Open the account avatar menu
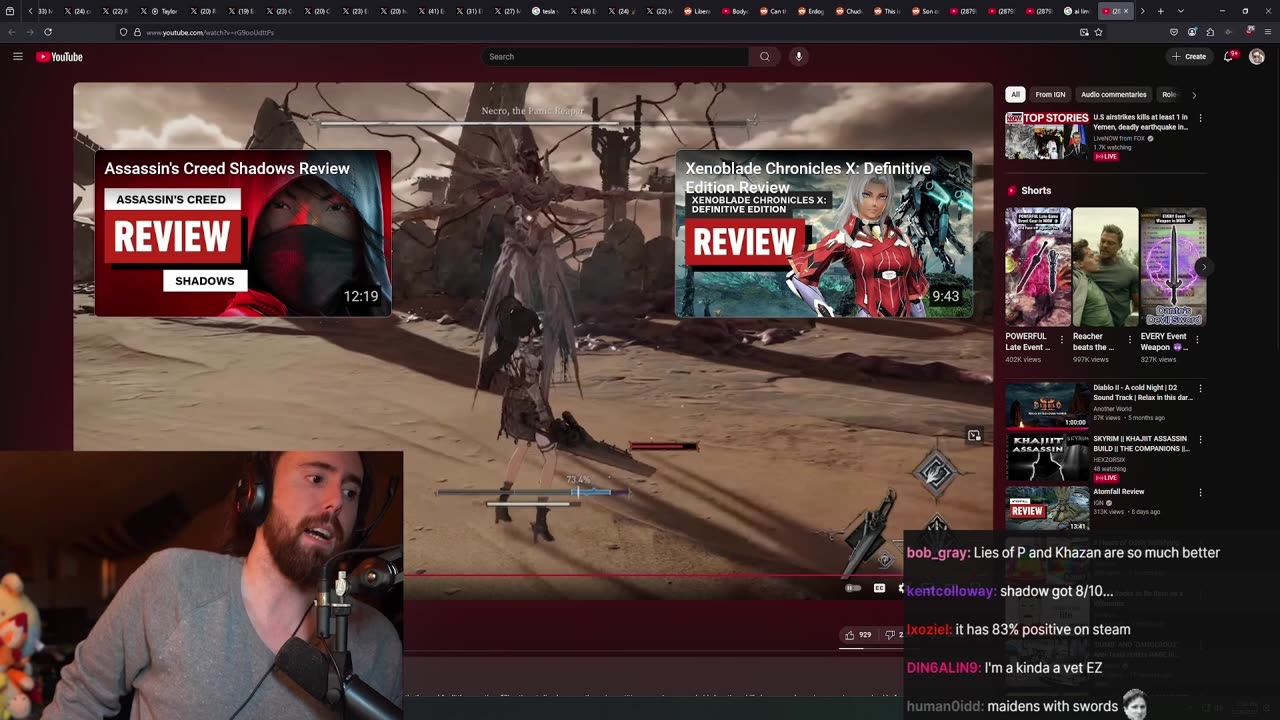 pos(1256,57)
